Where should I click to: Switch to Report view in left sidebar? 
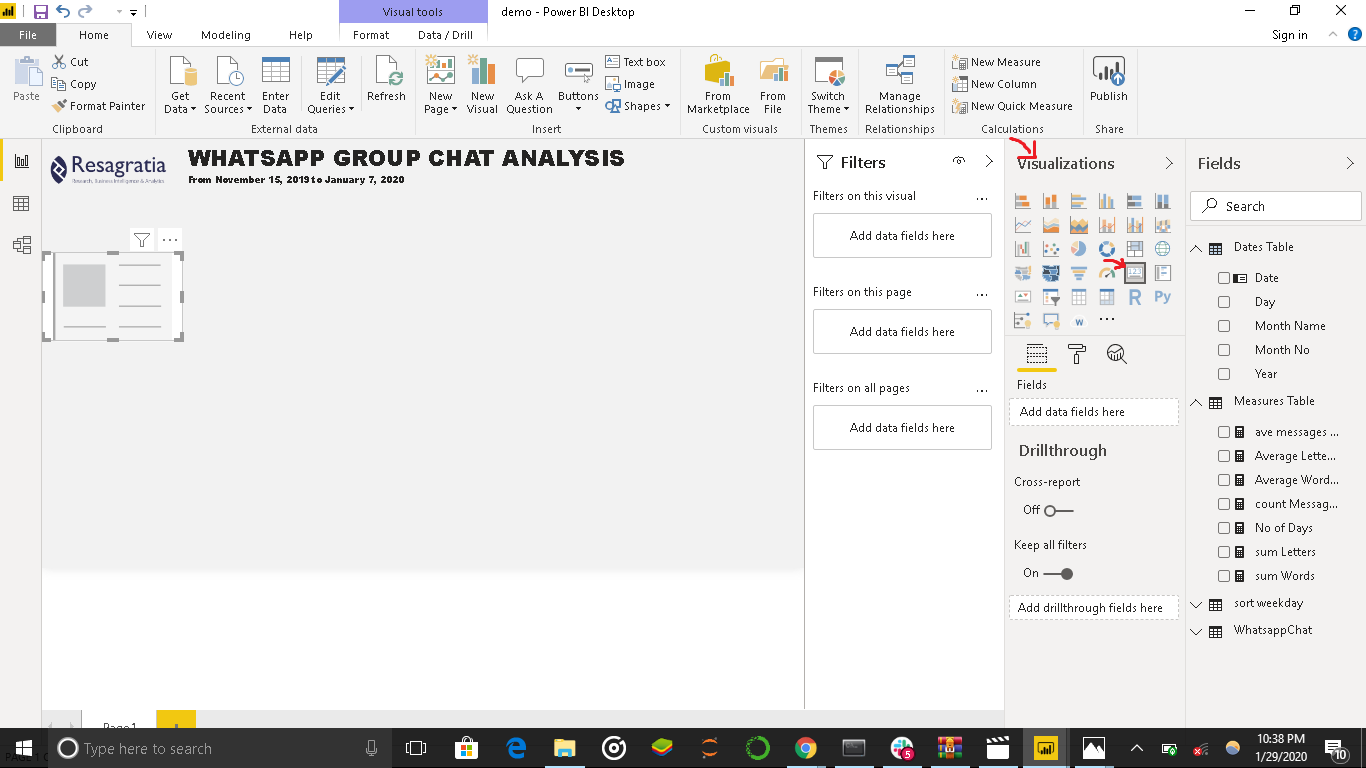tap(21, 161)
